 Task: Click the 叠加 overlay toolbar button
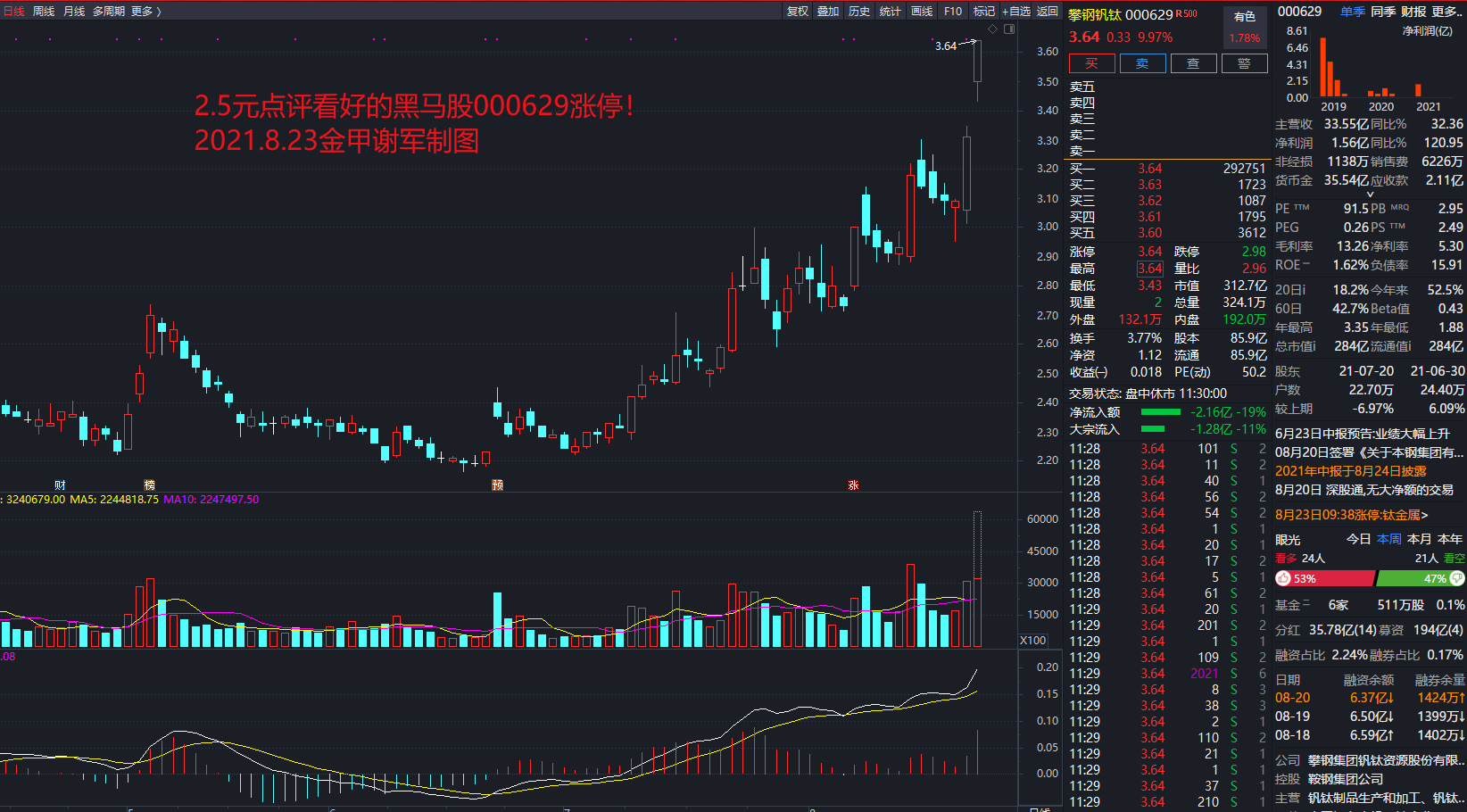click(x=828, y=12)
